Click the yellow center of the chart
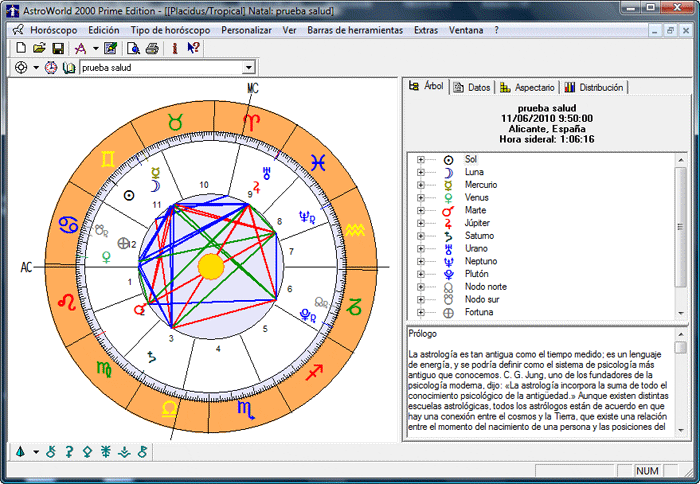 point(211,267)
